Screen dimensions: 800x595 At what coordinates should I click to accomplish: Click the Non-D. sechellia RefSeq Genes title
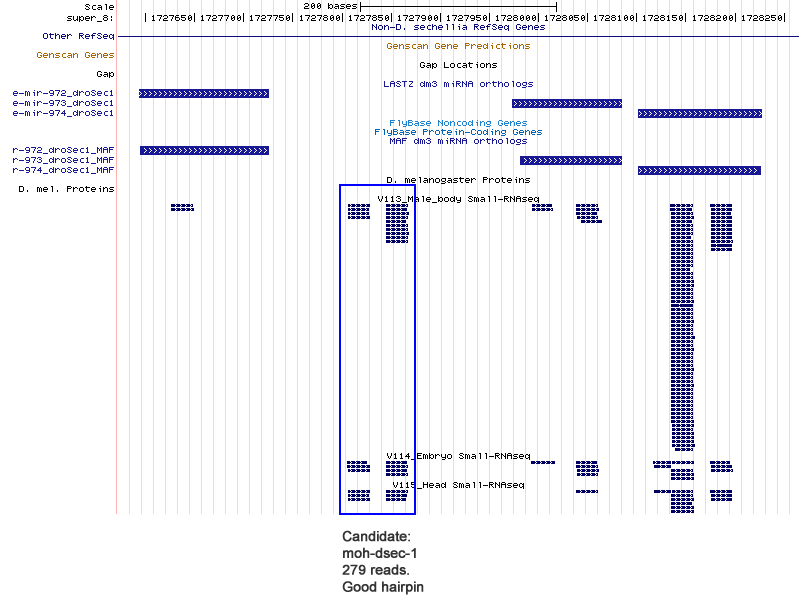pyautogui.click(x=458, y=27)
